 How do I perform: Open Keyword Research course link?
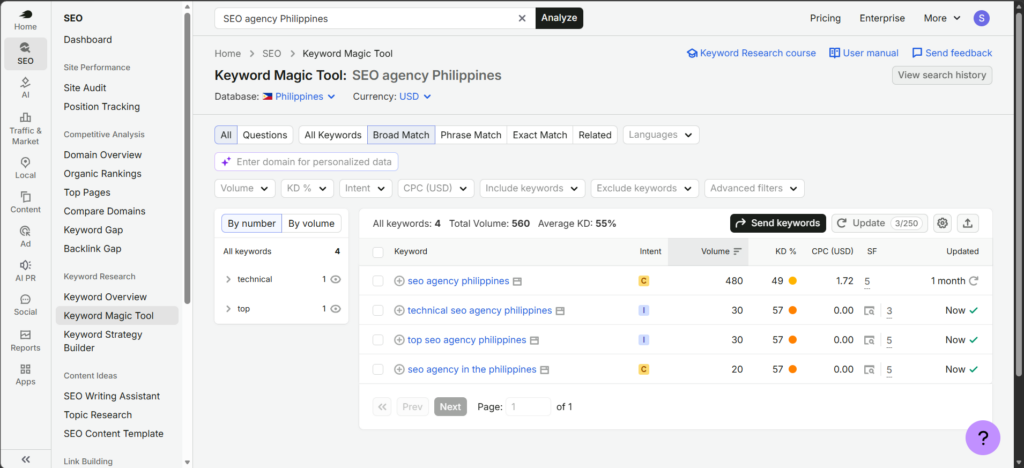(x=751, y=53)
